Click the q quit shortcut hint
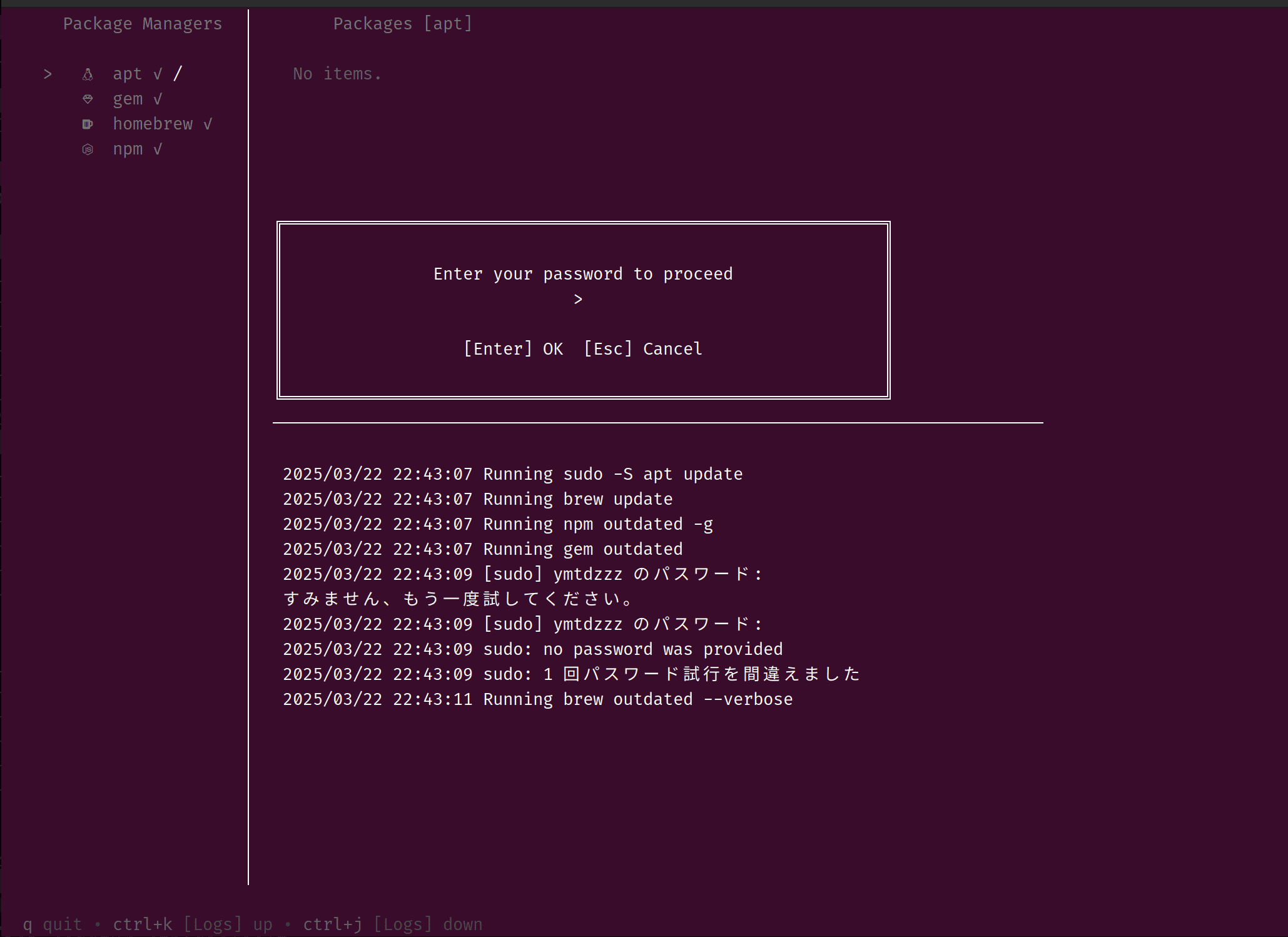The height and width of the screenshot is (937, 1288). point(53,924)
